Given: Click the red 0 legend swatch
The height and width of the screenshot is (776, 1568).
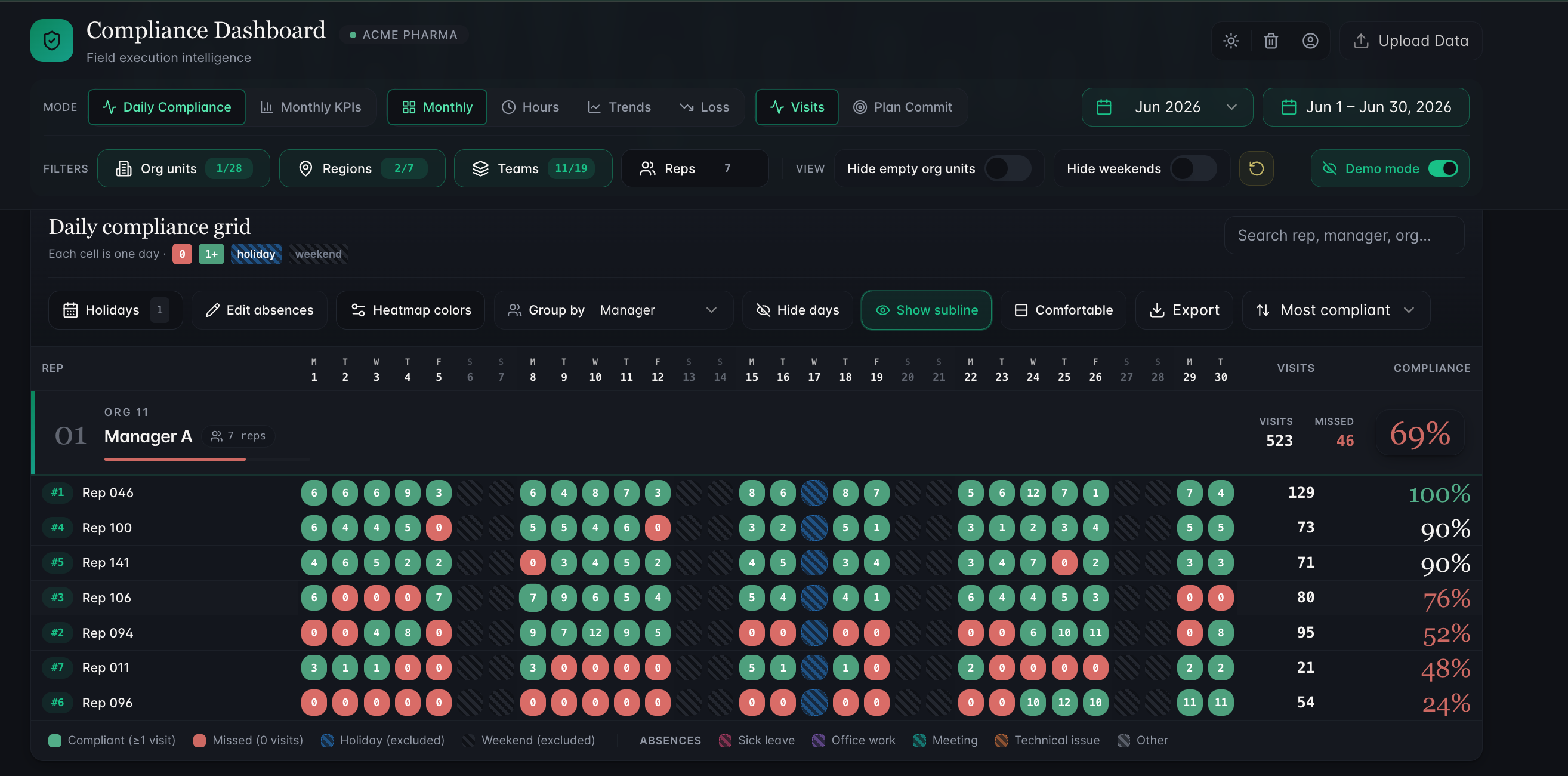Looking at the screenshot, I should pyautogui.click(x=182, y=254).
